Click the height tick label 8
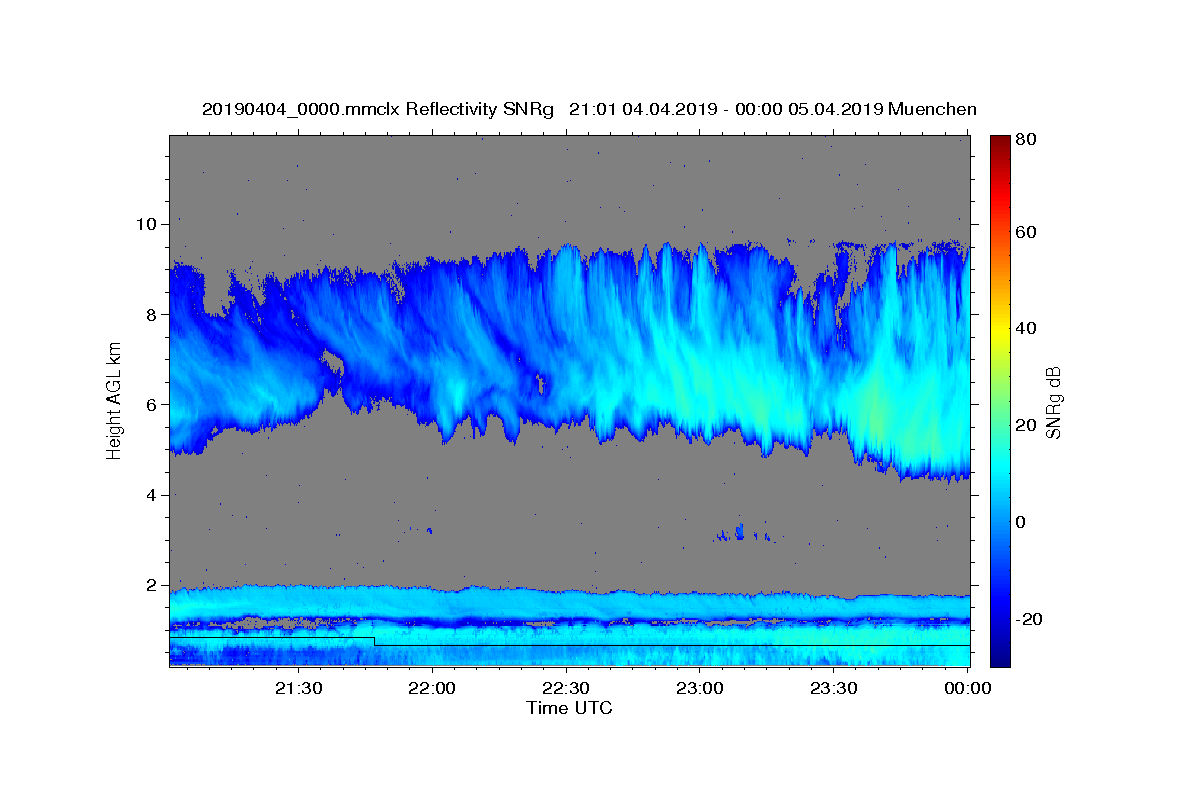1200x800 pixels. click(154, 315)
